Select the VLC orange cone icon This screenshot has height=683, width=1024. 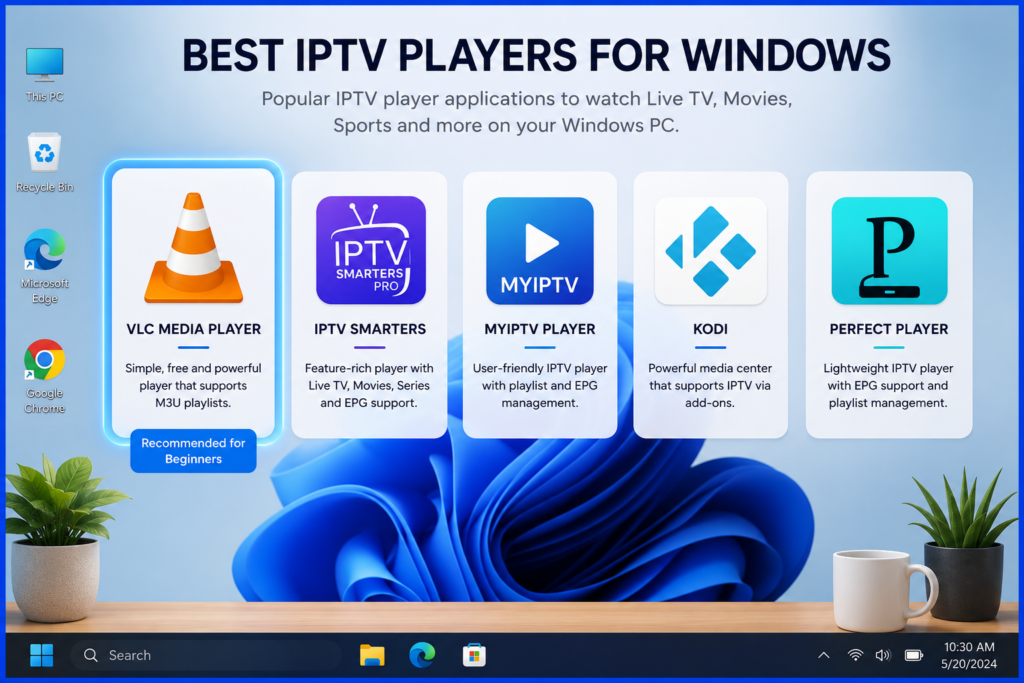tap(193, 248)
